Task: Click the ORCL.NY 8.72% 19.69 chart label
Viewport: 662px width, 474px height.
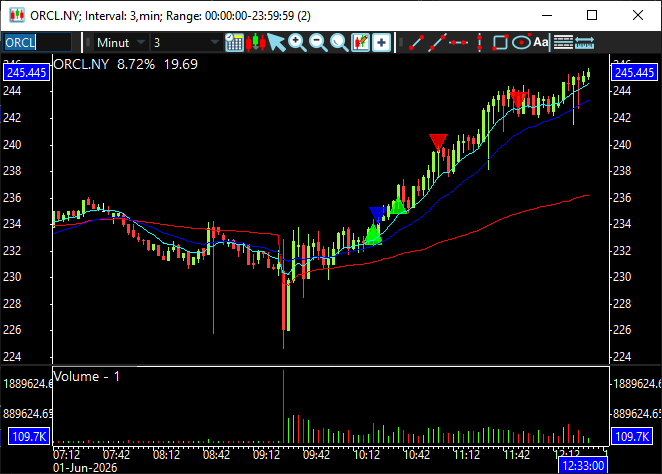Action: (x=126, y=64)
